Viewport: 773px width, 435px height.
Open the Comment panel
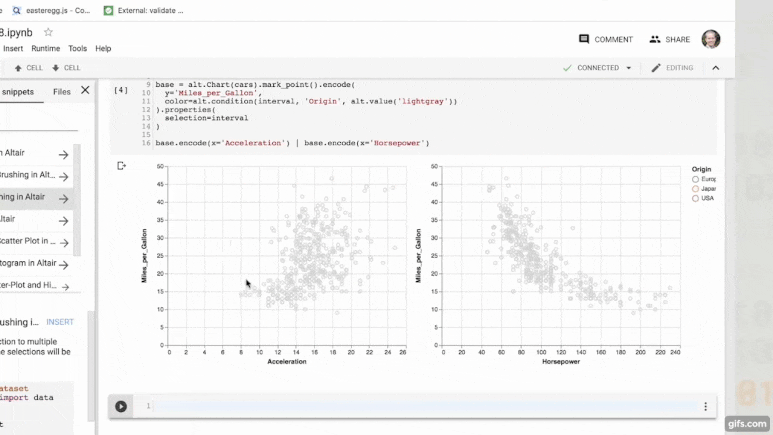click(x=605, y=39)
